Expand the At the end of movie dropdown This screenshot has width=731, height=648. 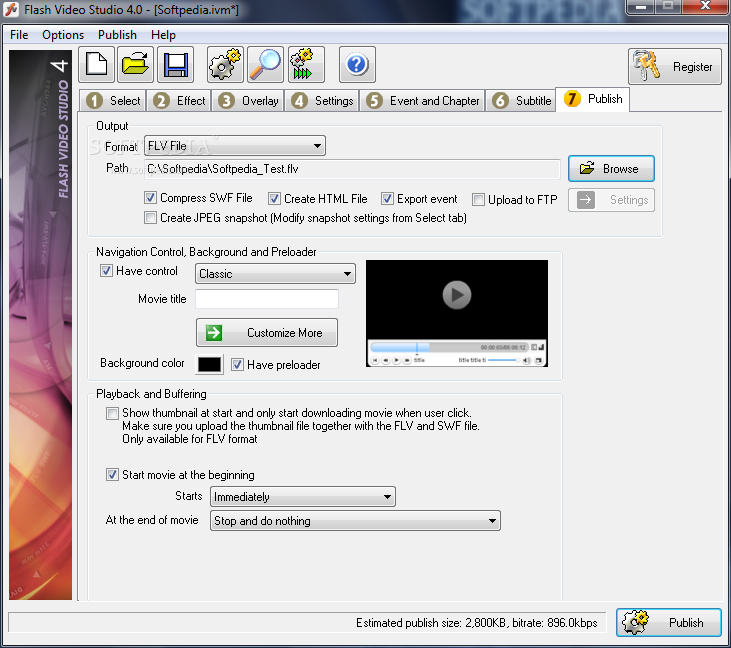355,521
